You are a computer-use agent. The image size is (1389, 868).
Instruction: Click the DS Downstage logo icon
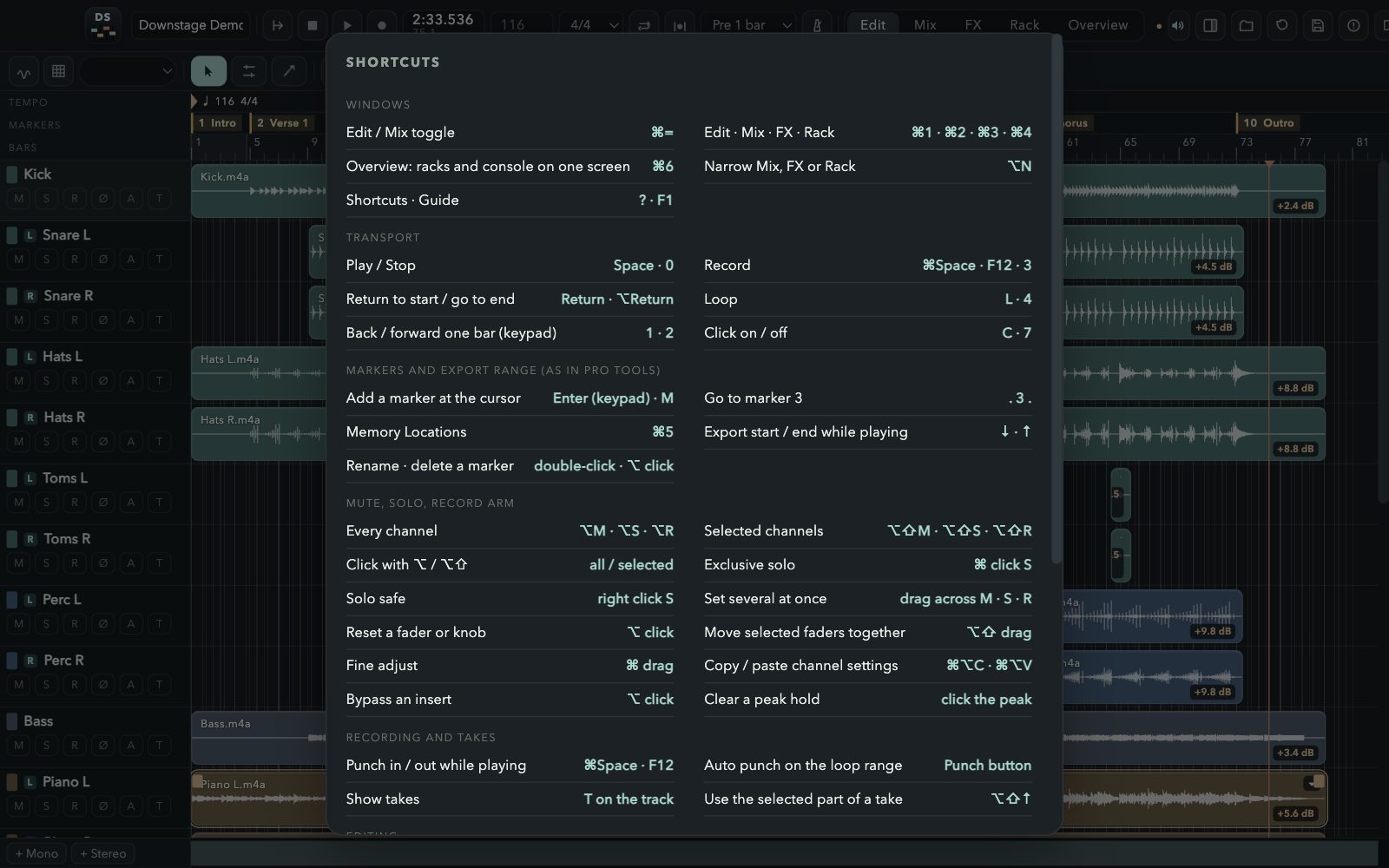(x=103, y=24)
